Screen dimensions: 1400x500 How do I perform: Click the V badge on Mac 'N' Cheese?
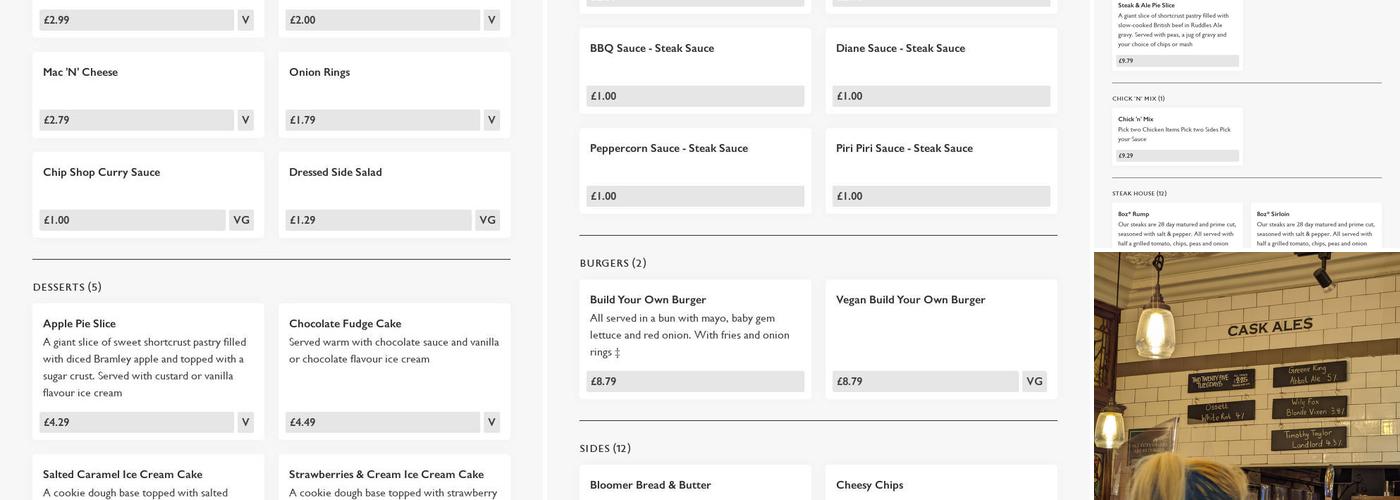(x=245, y=120)
